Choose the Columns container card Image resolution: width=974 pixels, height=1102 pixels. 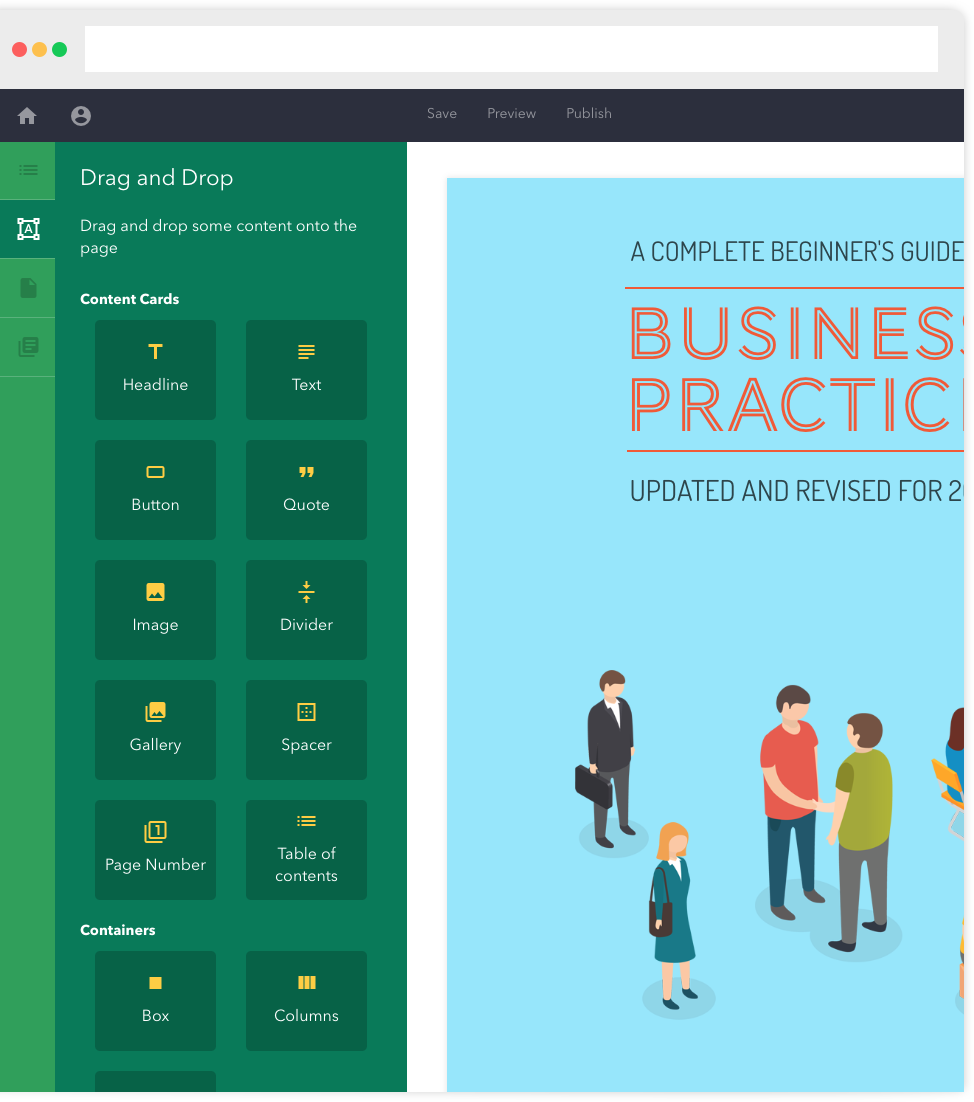point(306,1000)
